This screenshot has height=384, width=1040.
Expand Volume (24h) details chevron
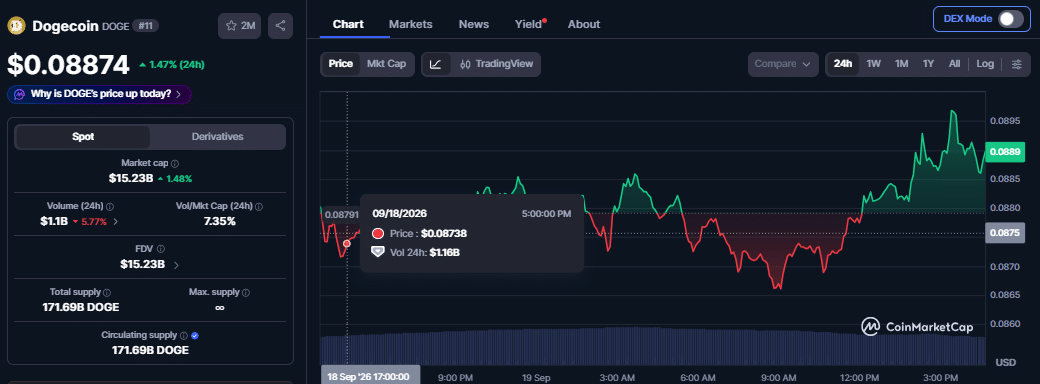pos(116,222)
